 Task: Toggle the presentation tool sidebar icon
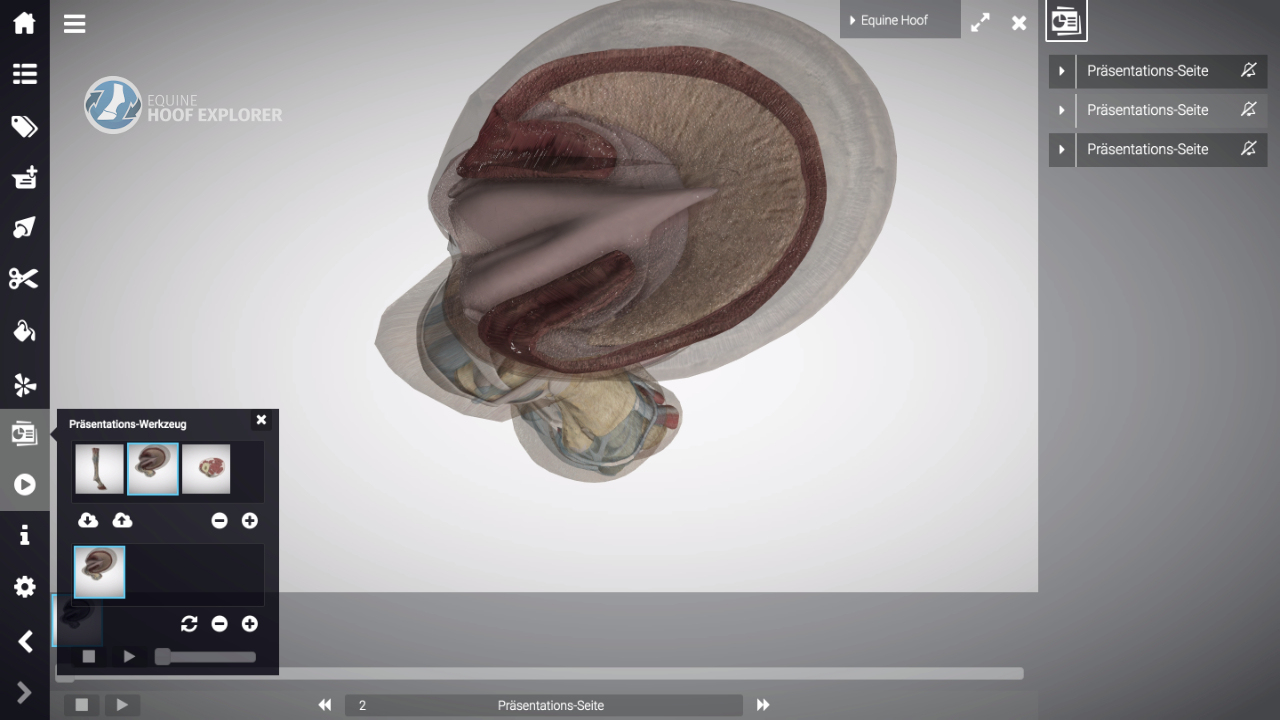pyautogui.click(x=24, y=434)
